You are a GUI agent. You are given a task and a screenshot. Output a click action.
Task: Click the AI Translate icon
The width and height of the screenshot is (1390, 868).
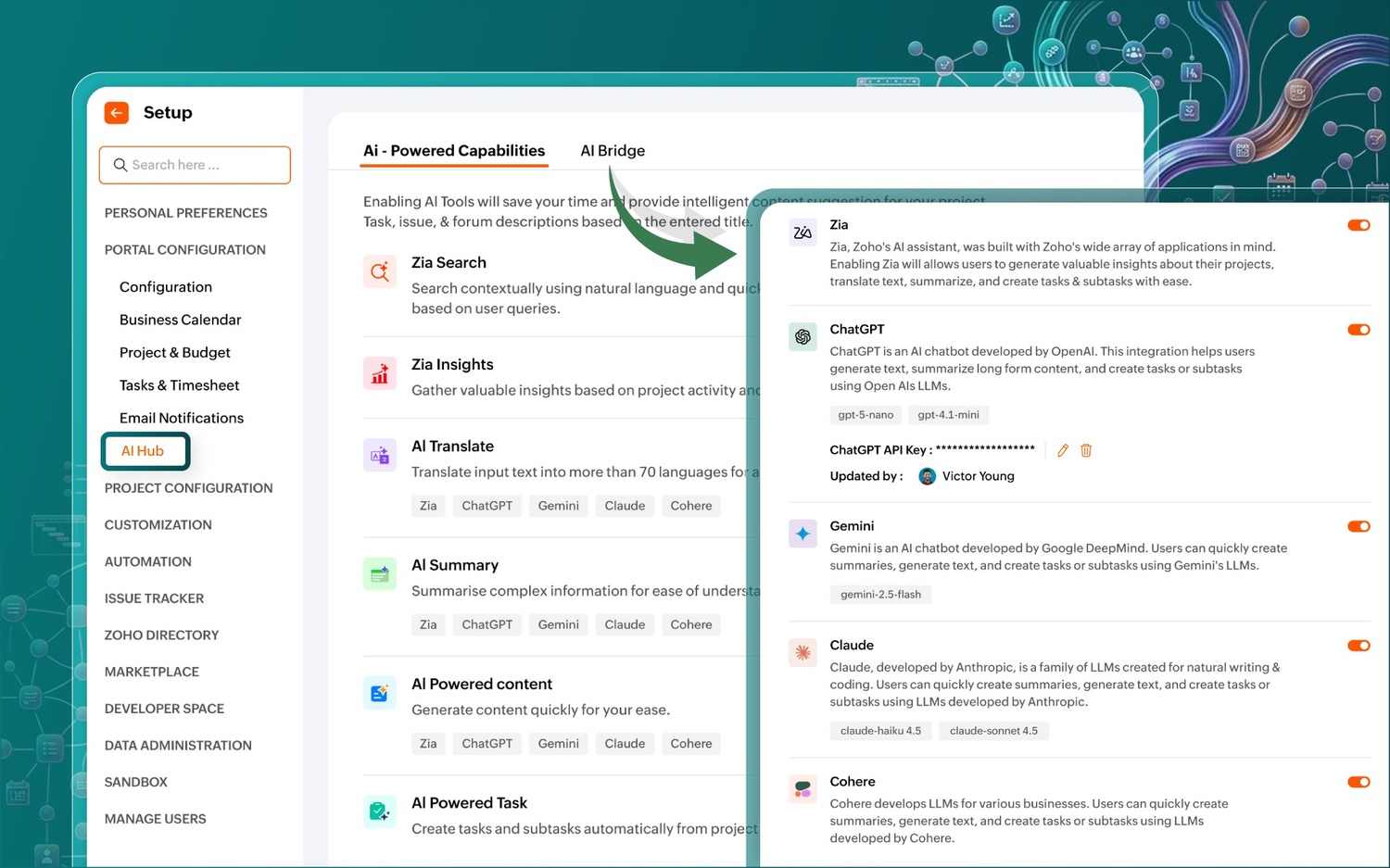380,455
